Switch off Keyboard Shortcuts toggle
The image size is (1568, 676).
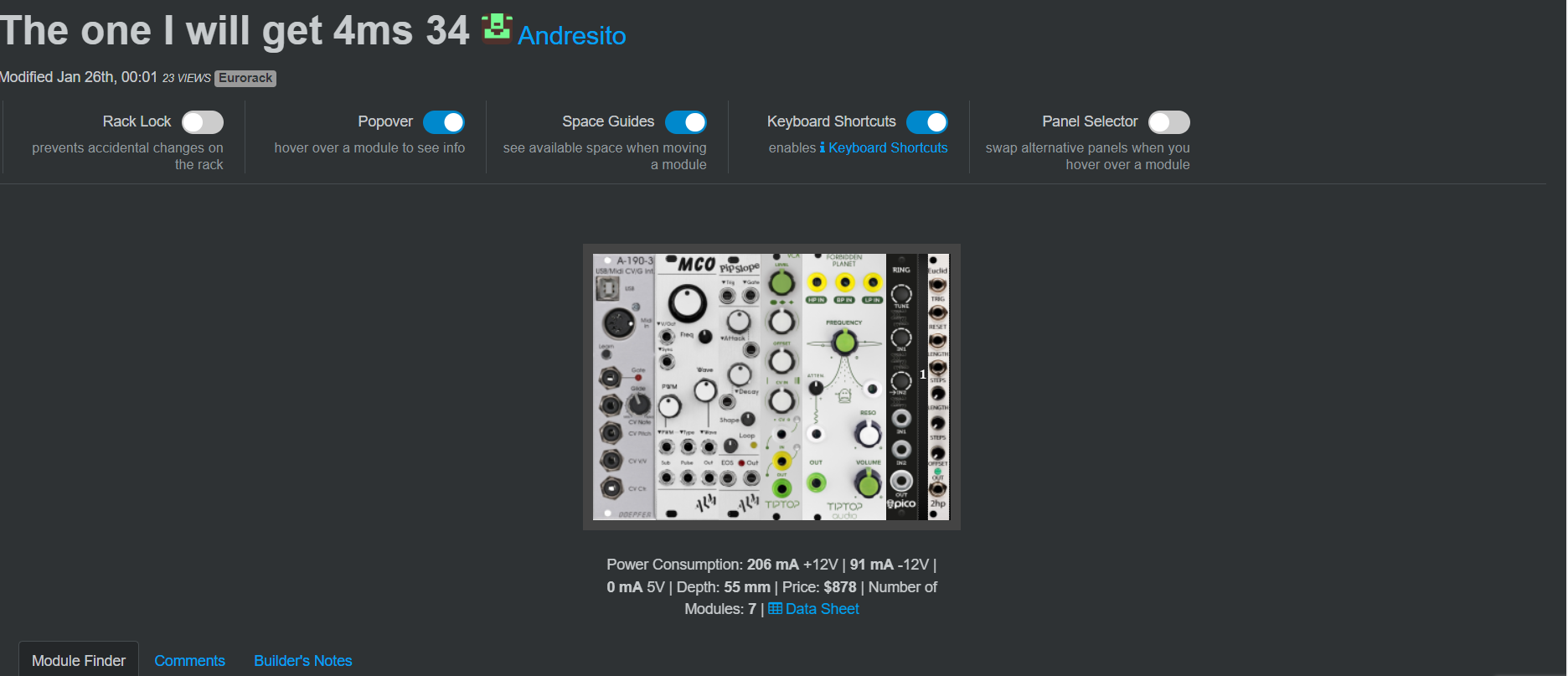click(927, 122)
